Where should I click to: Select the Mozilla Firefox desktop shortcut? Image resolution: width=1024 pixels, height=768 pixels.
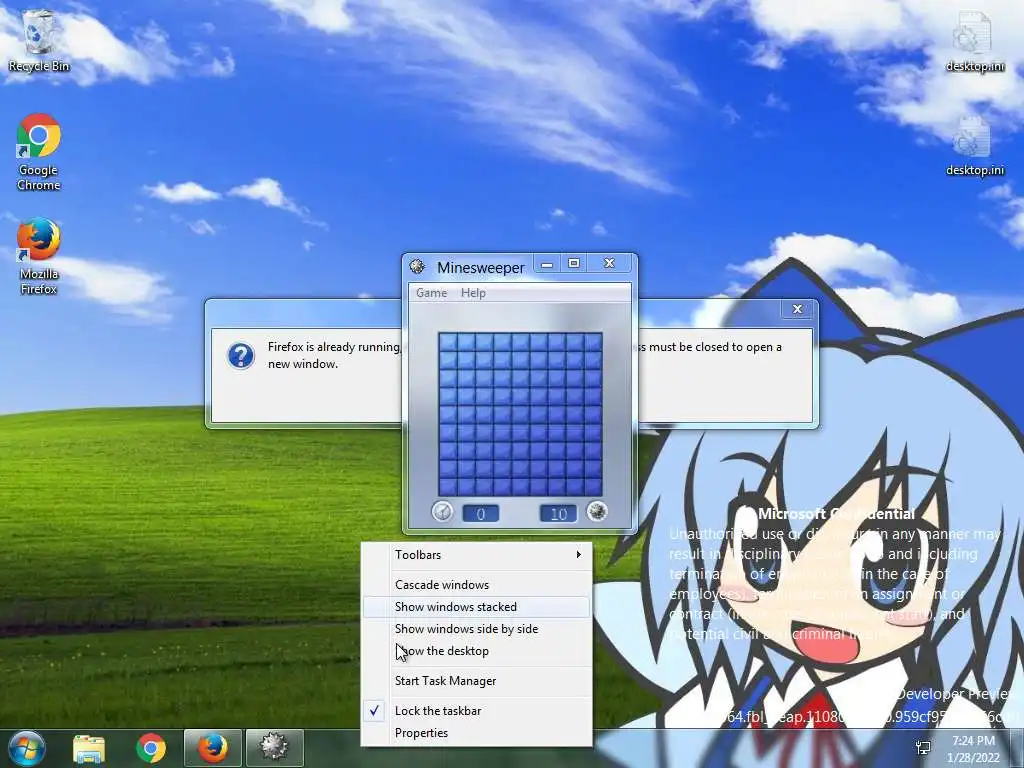(x=39, y=256)
